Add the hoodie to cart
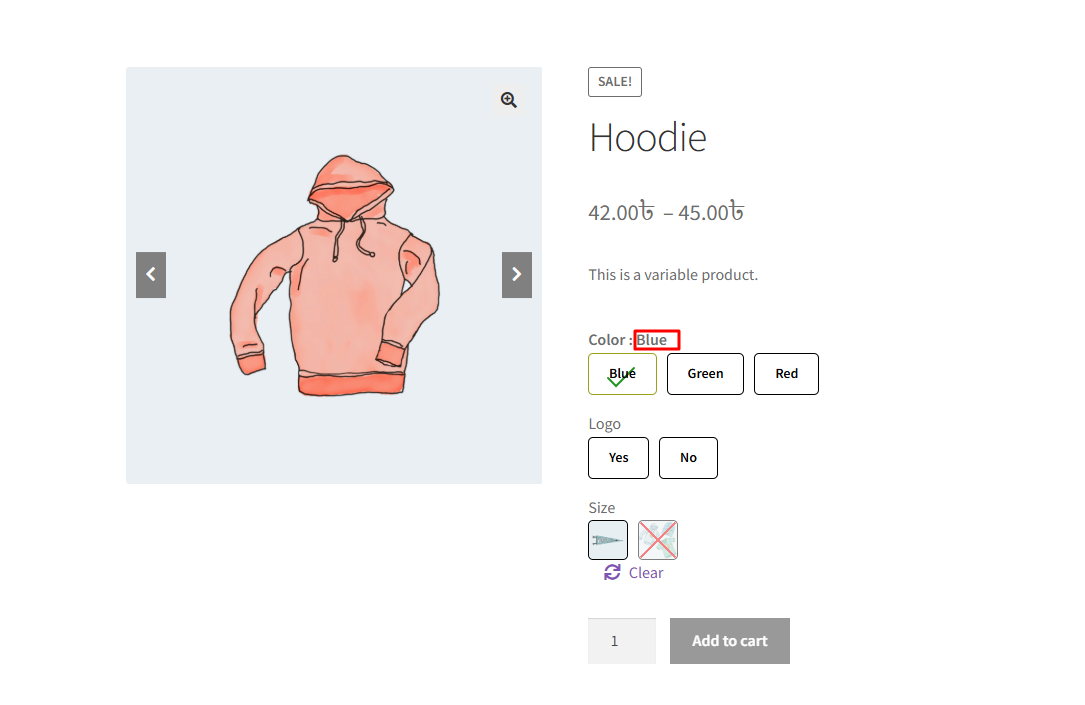 (x=729, y=641)
